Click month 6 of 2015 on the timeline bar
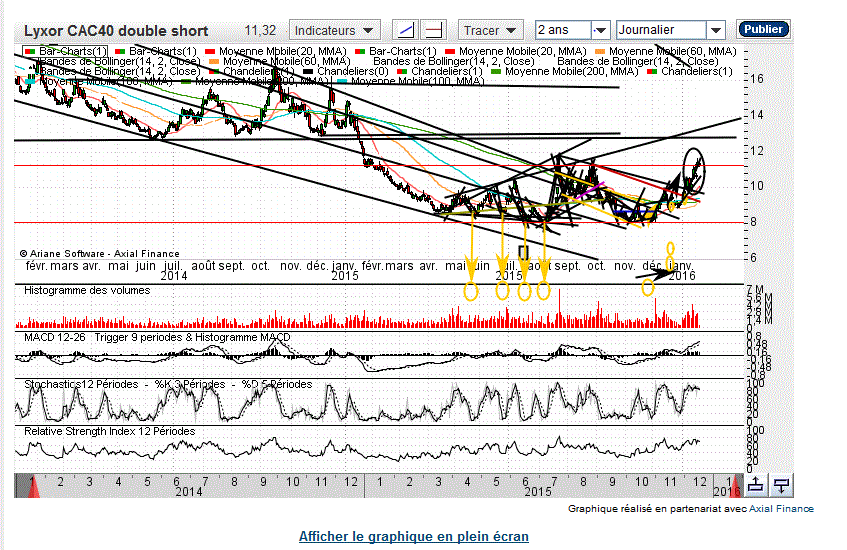 pos(525,481)
